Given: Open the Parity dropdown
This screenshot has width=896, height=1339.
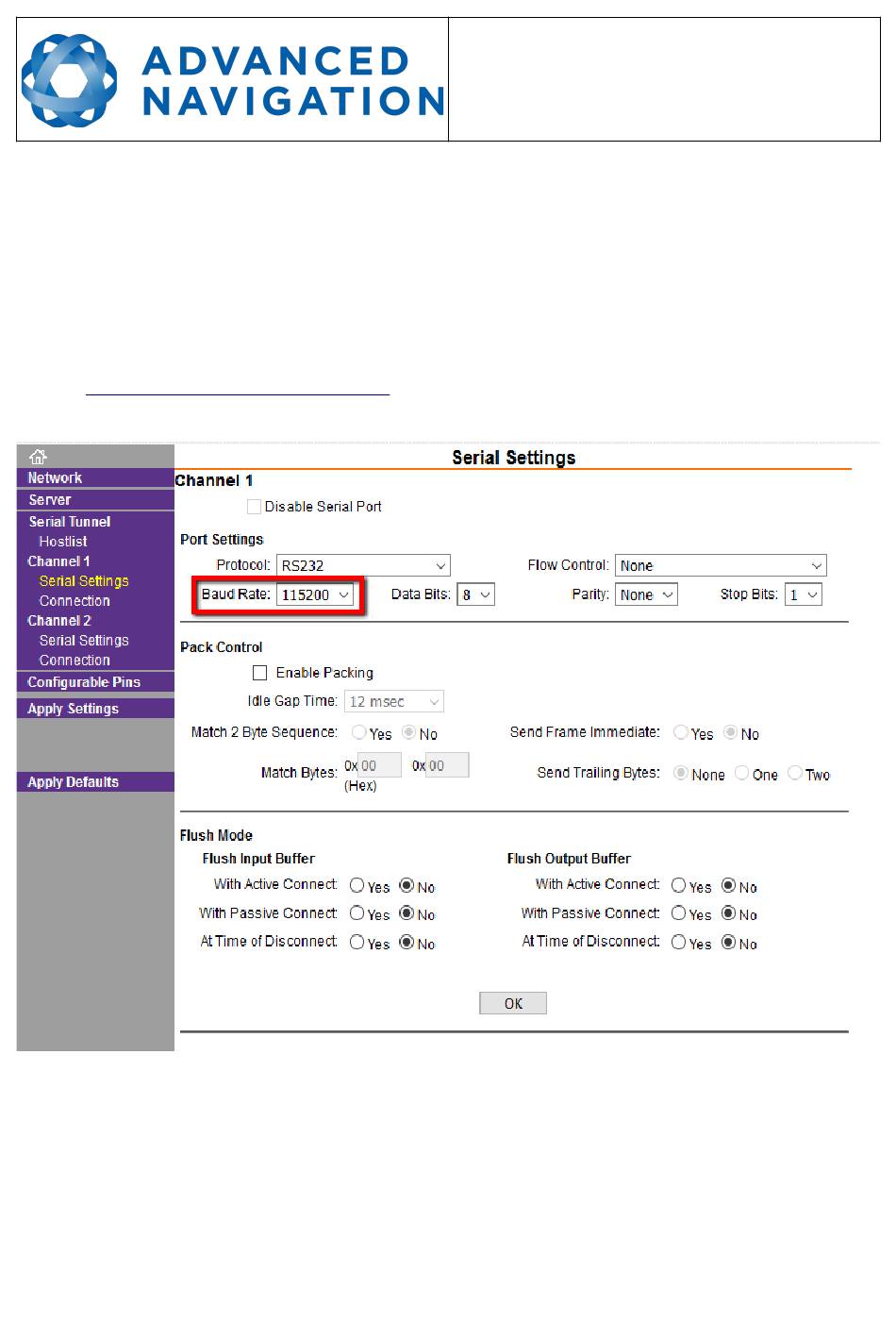Looking at the screenshot, I should [646, 595].
